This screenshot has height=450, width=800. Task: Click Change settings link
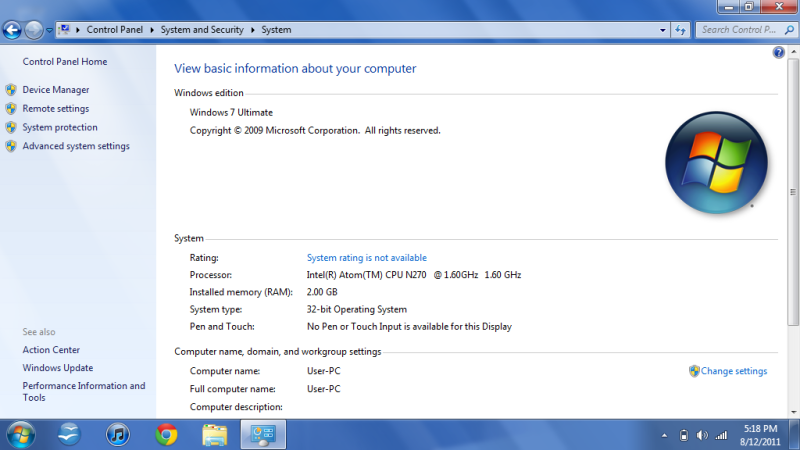734,371
